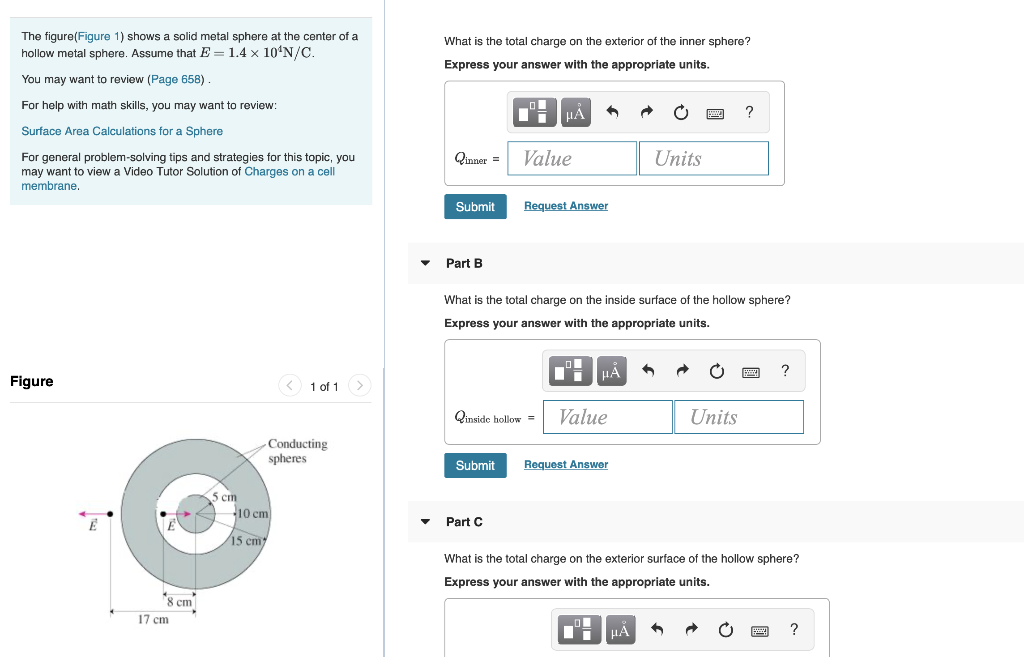Collapse the Part C section
This screenshot has width=1024, height=657.
pyautogui.click(x=427, y=521)
